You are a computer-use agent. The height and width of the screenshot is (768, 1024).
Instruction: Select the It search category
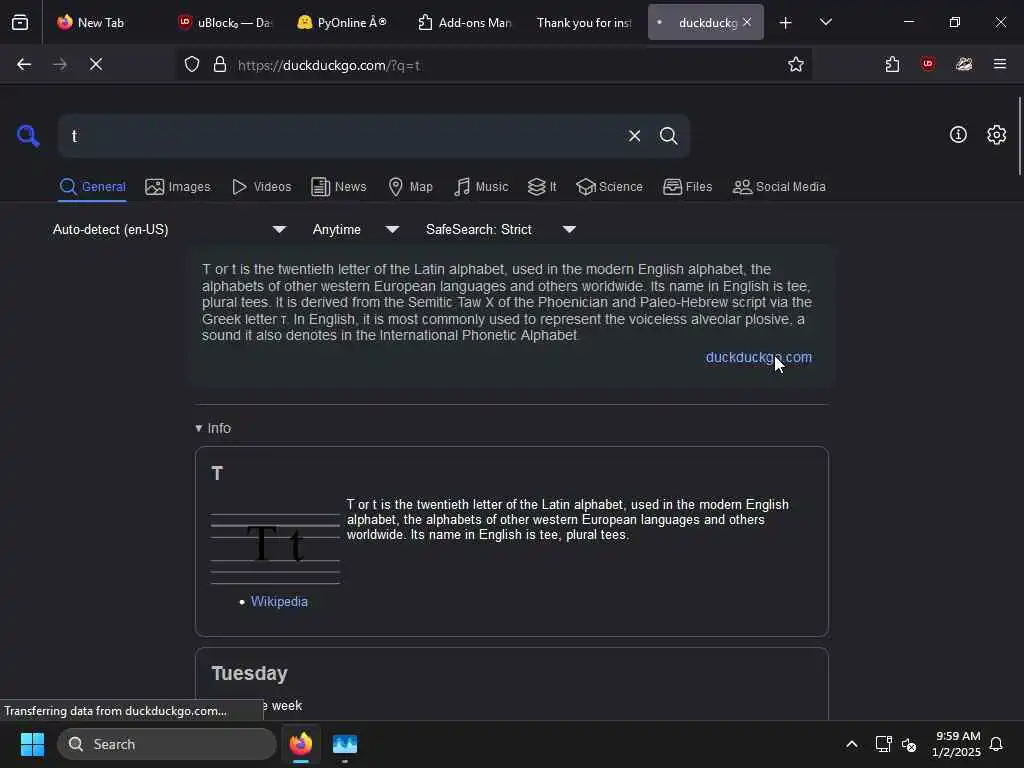(542, 187)
